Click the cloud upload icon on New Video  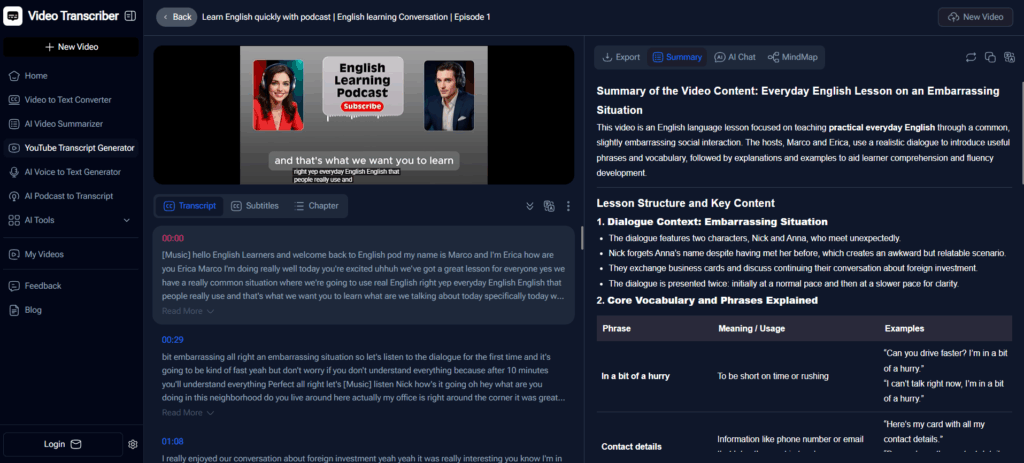point(953,17)
